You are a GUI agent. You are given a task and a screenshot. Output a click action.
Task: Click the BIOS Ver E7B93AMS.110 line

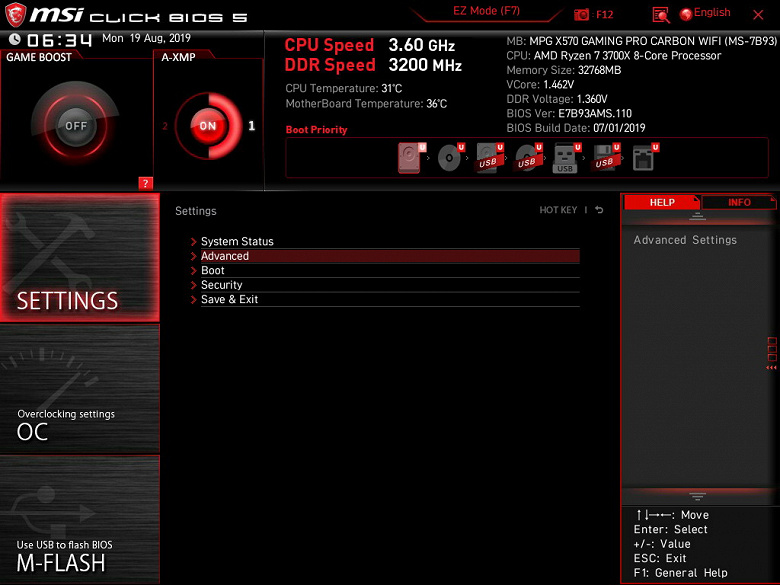click(569, 113)
